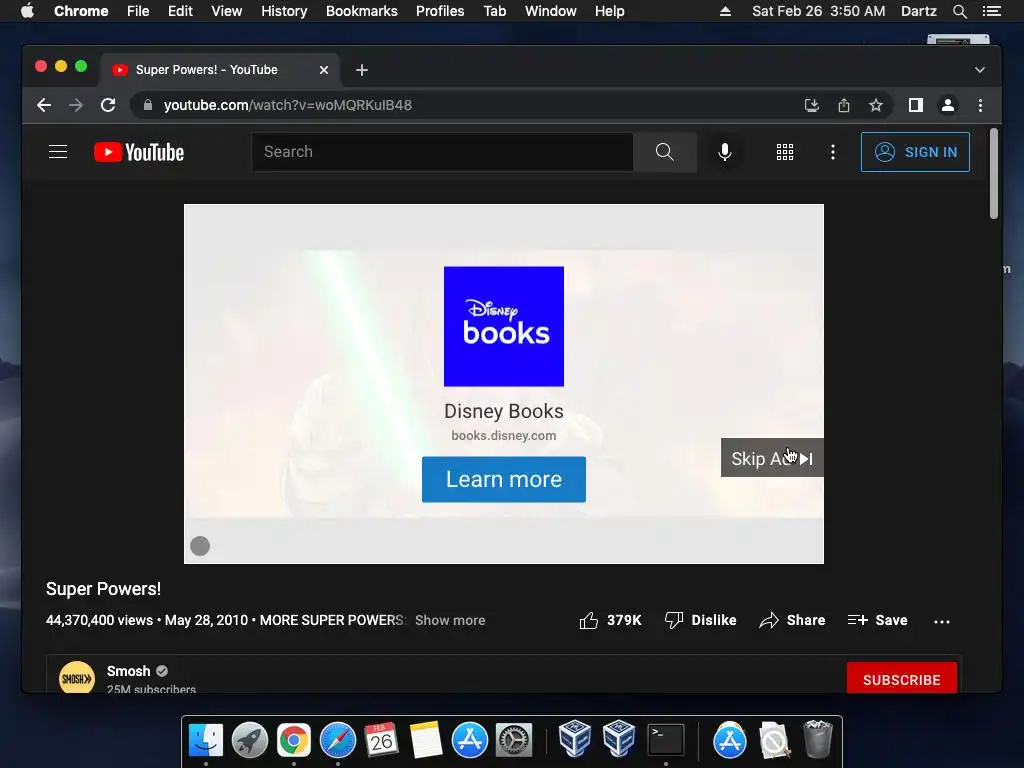Save video to playlist
The image size is (1024, 768).
pos(877,620)
